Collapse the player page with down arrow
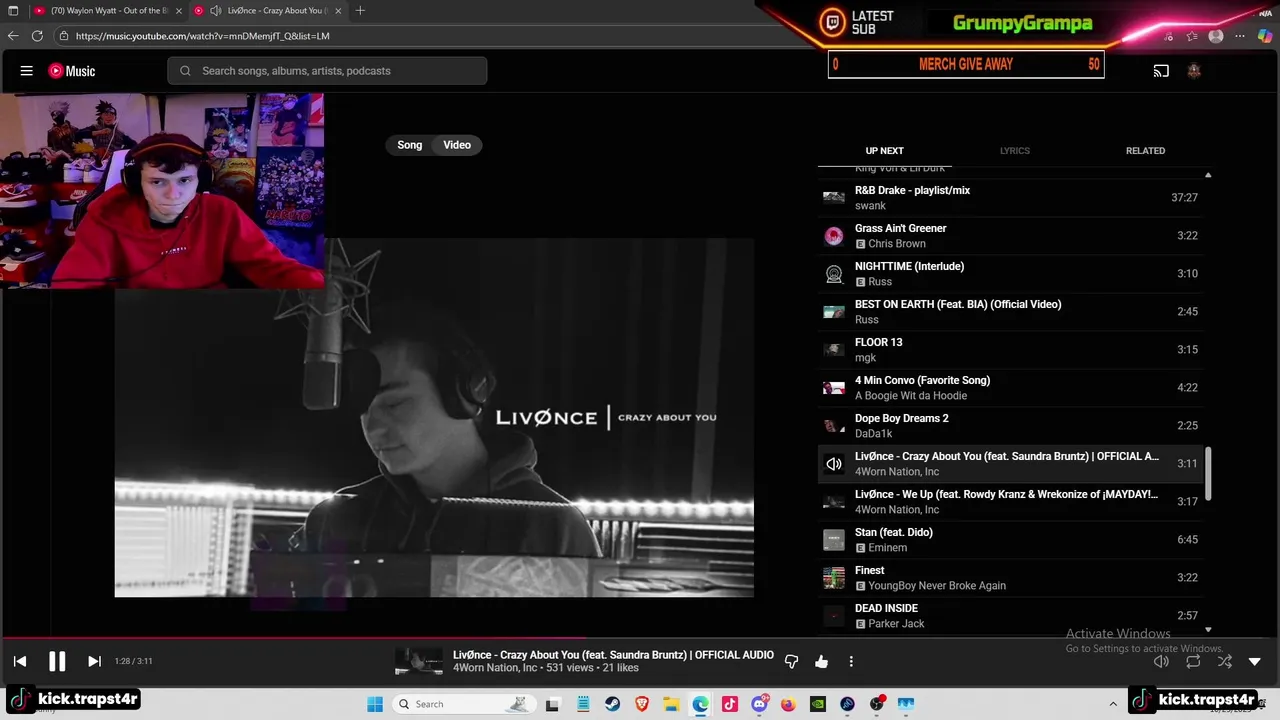This screenshot has width=1280, height=720. 1255,662
